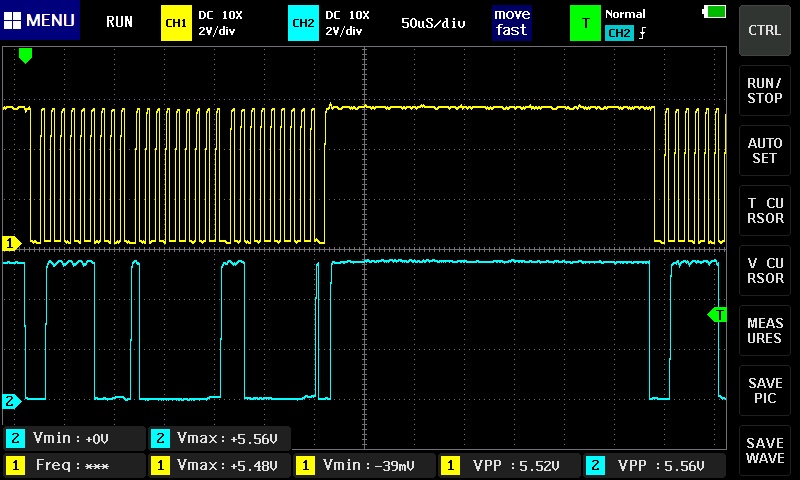Select the CH2 Vmax +5.56V measurement
The image size is (800, 480).
click(x=219, y=438)
